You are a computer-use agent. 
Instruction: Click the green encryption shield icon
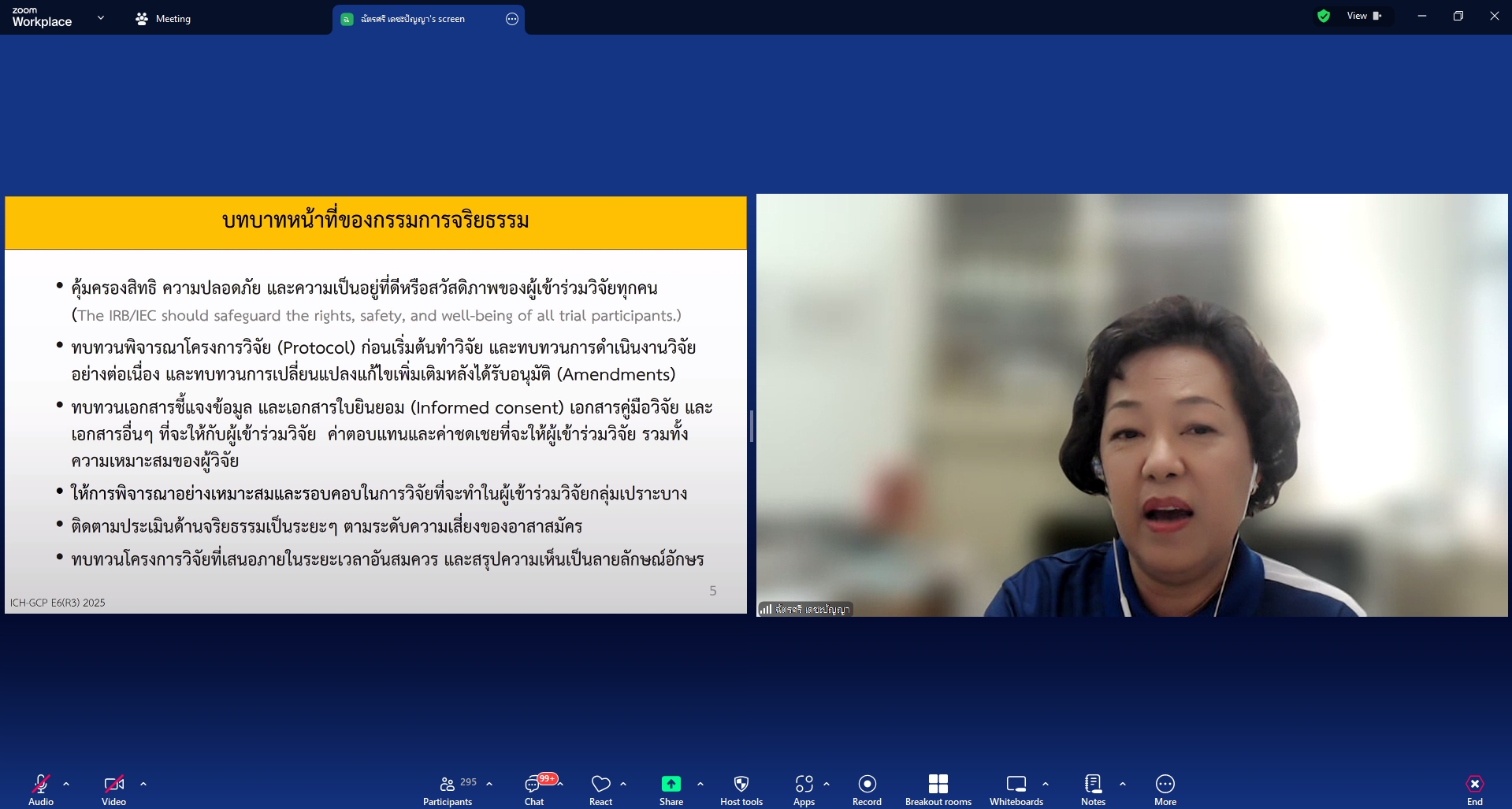coord(1324,16)
